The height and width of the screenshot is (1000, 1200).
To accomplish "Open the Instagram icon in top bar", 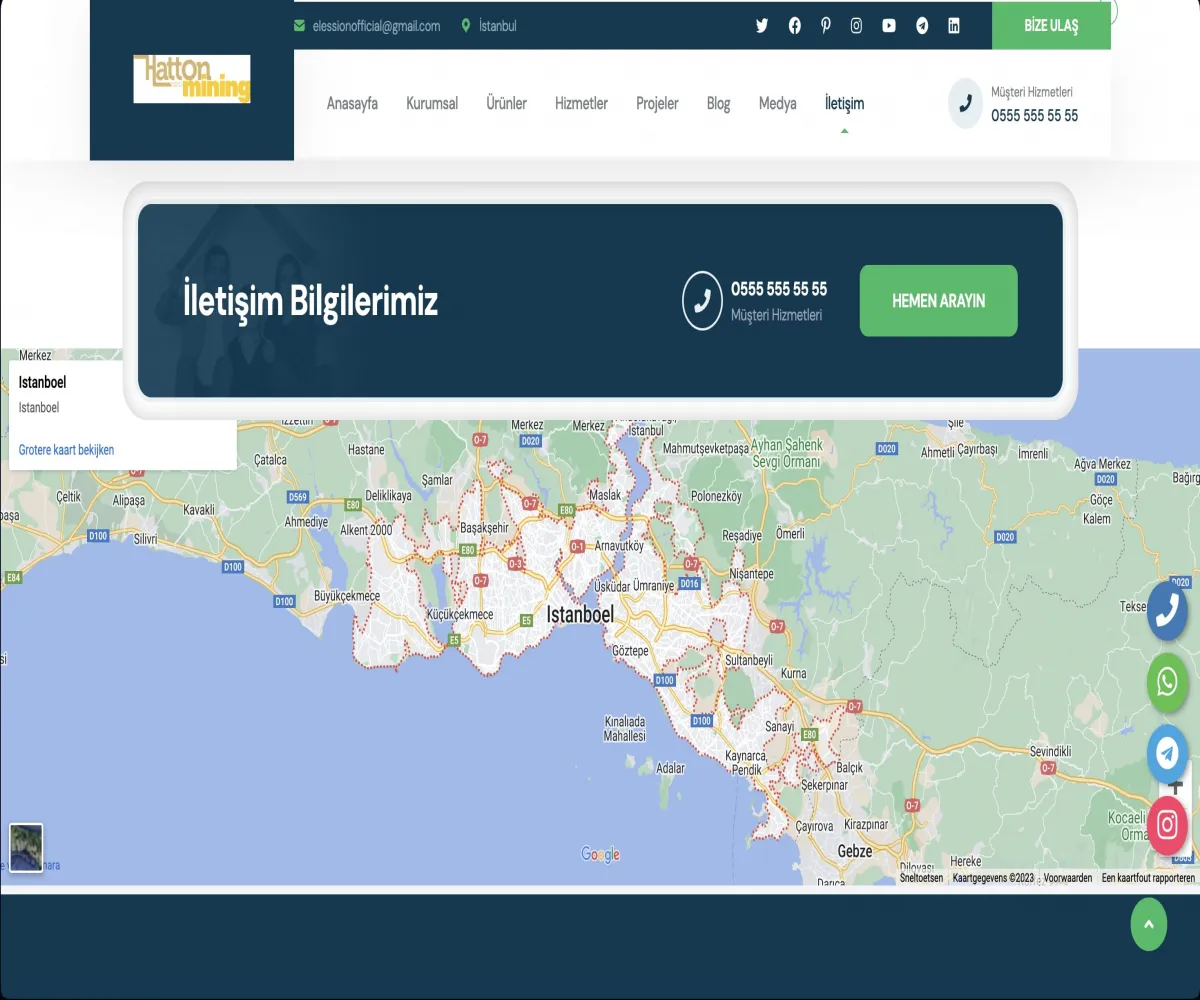I will coord(856,26).
